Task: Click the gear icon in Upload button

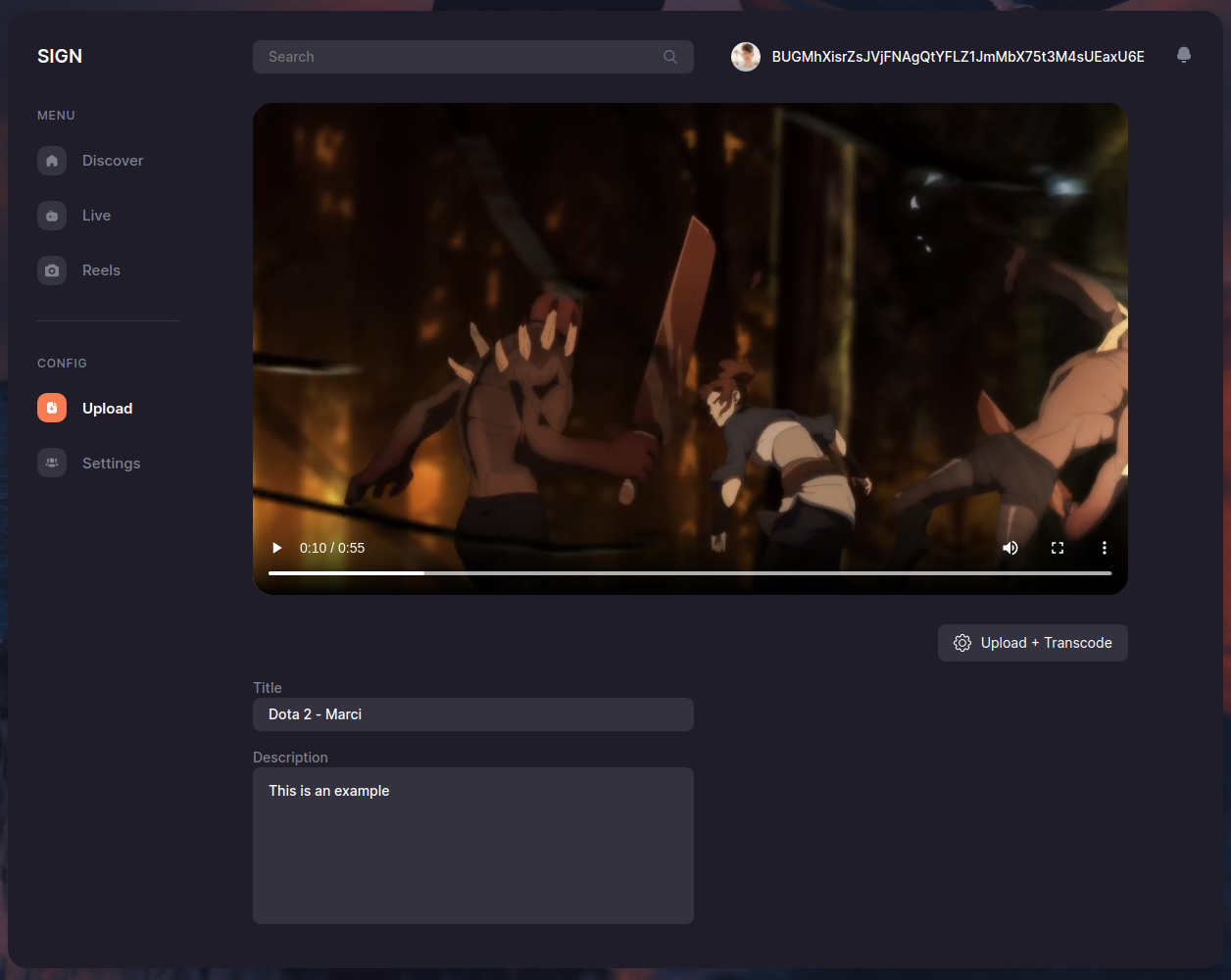Action: point(962,643)
